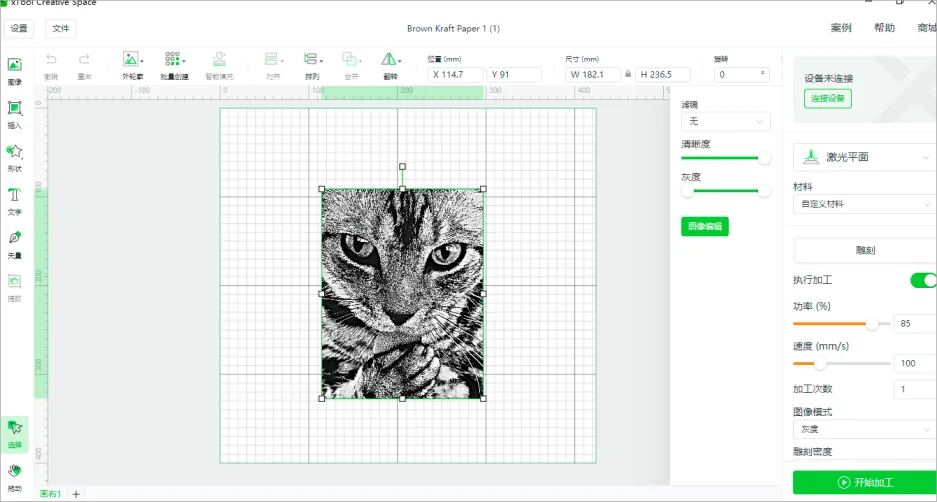Click the undo arrow (撤销)

click(x=51, y=59)
